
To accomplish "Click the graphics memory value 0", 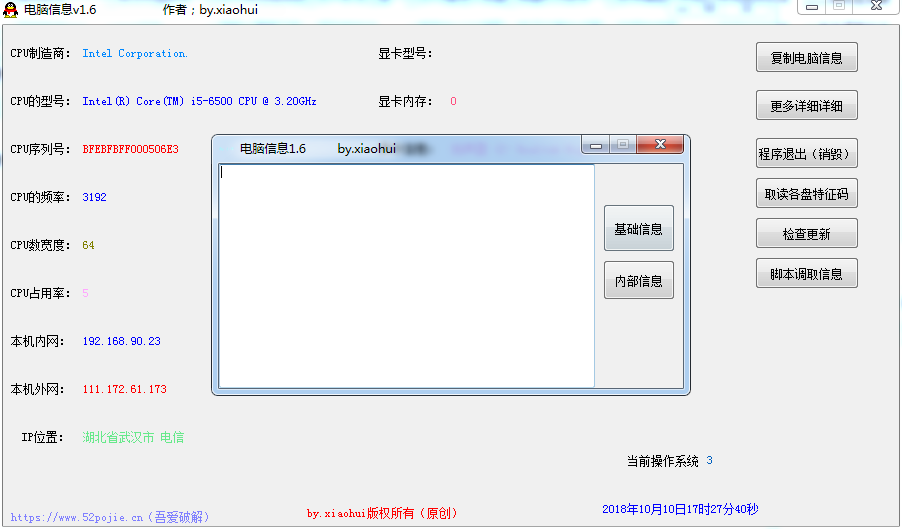I will (x=453, y=101).
